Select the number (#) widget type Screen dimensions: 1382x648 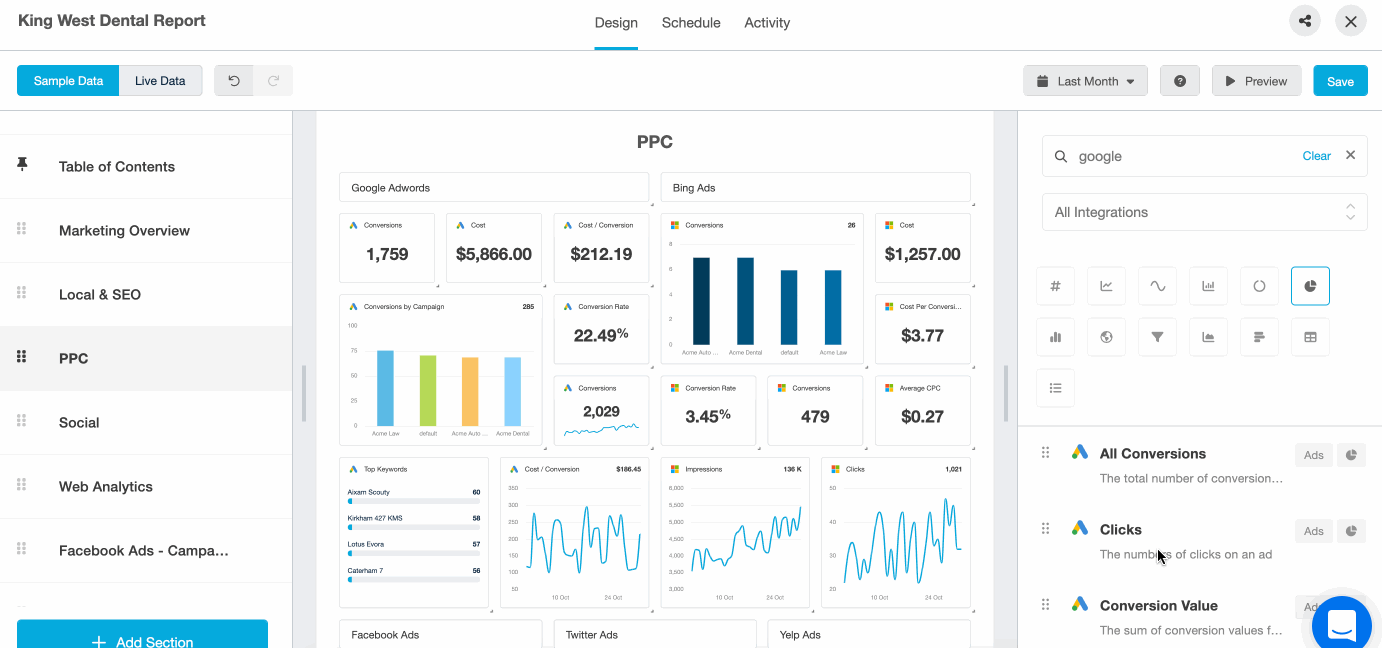pos(1056,286)
